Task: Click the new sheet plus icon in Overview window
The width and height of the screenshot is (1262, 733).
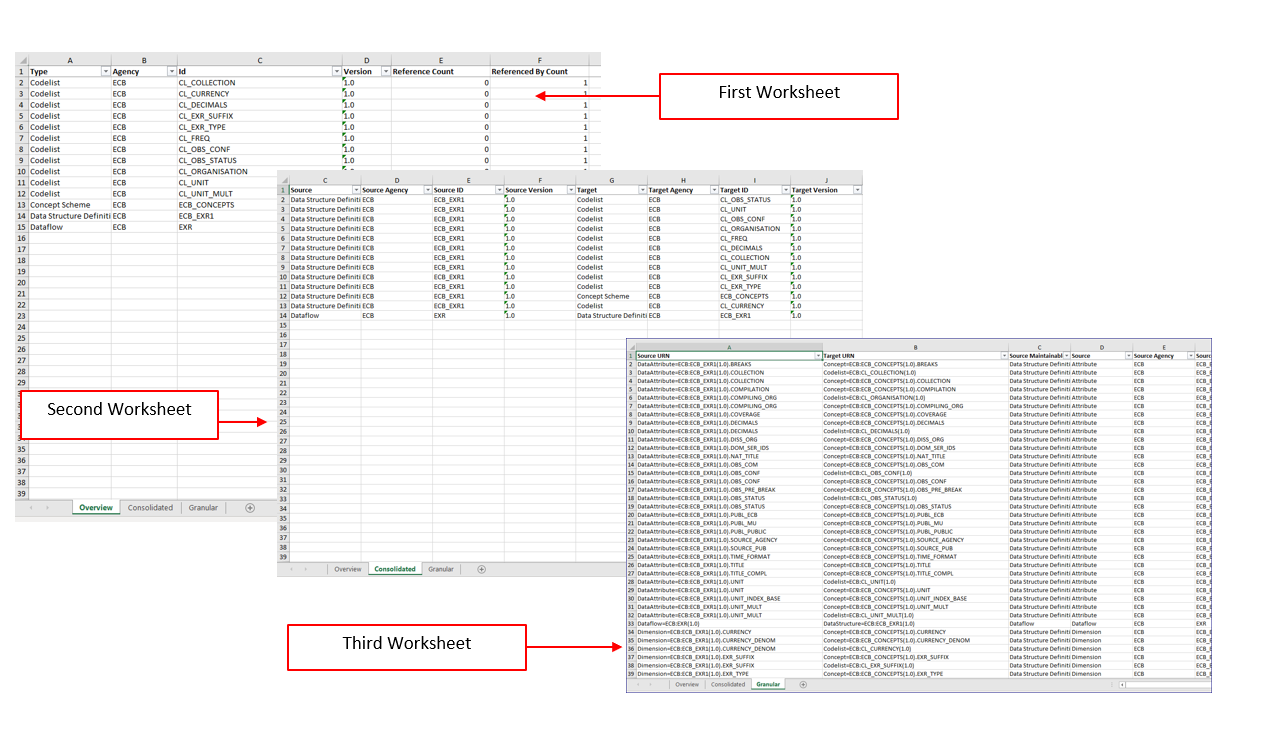Action: (x=250, y=508)
